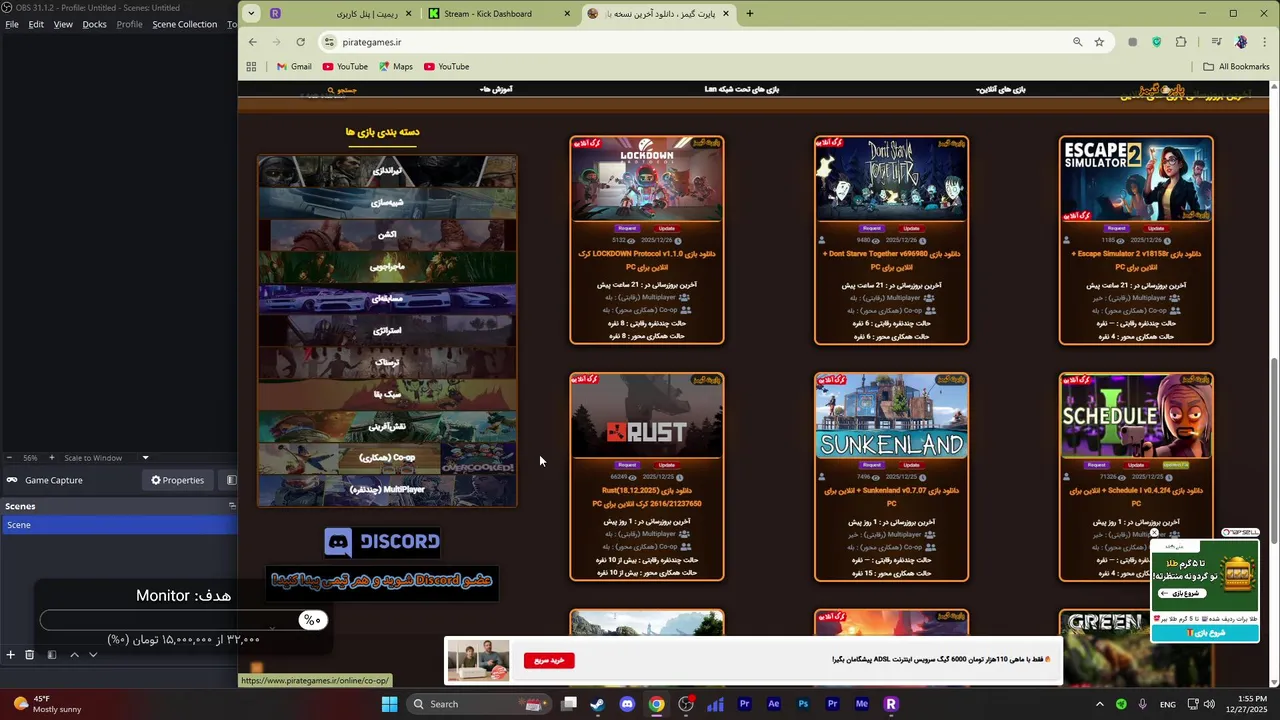Expand Chrome tab search dropdown
1280x720 pixels.
[x=251, y=13]
